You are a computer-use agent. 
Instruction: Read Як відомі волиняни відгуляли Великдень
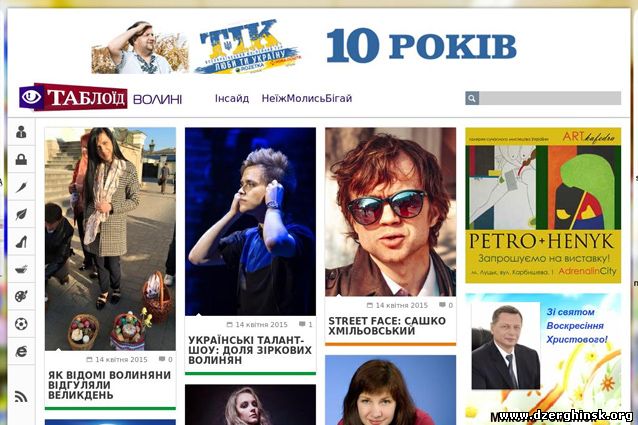pos(109,385)
